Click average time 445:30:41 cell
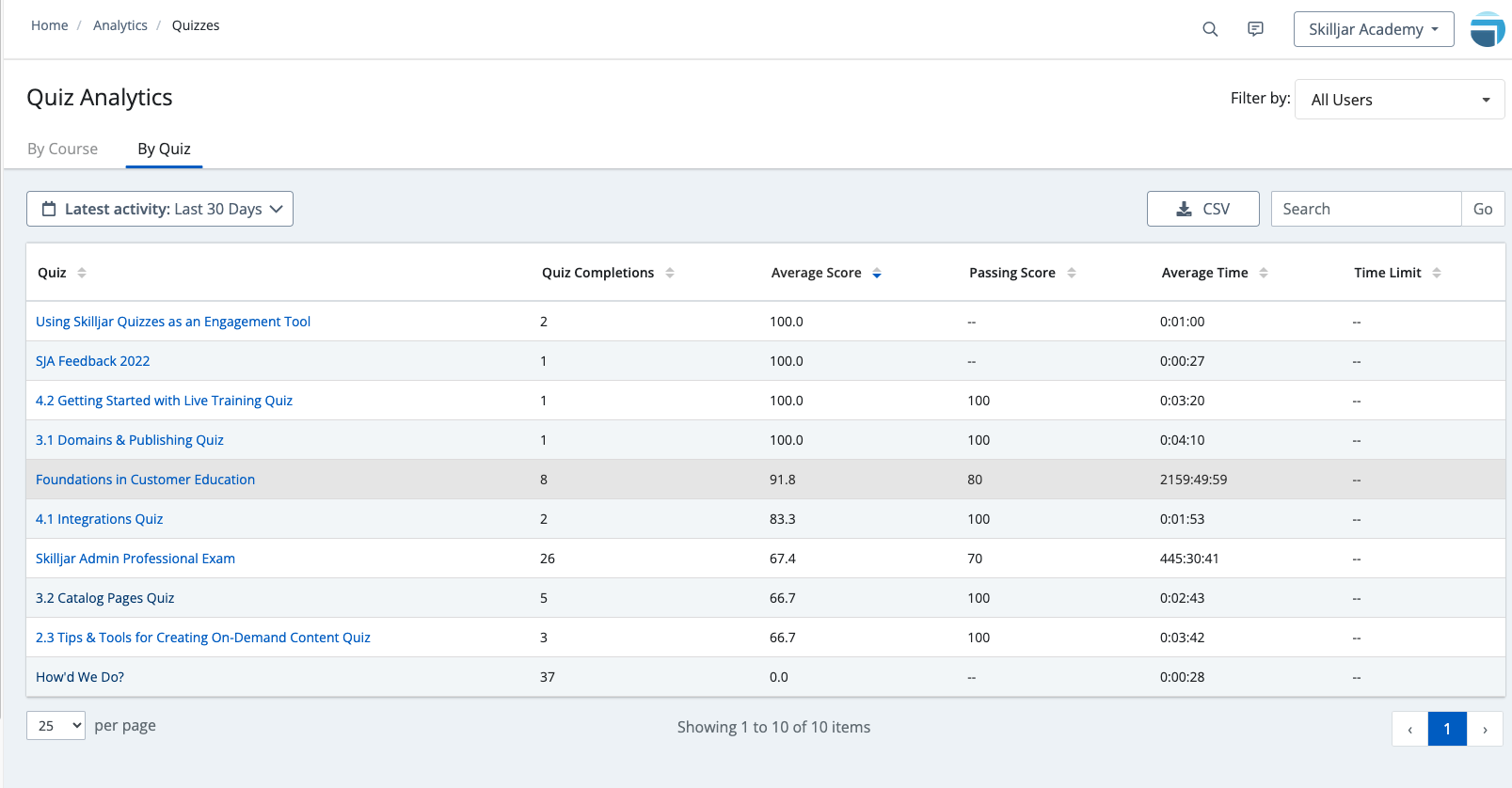This screenshot has width=1512, height=788. coord(1189,559)
